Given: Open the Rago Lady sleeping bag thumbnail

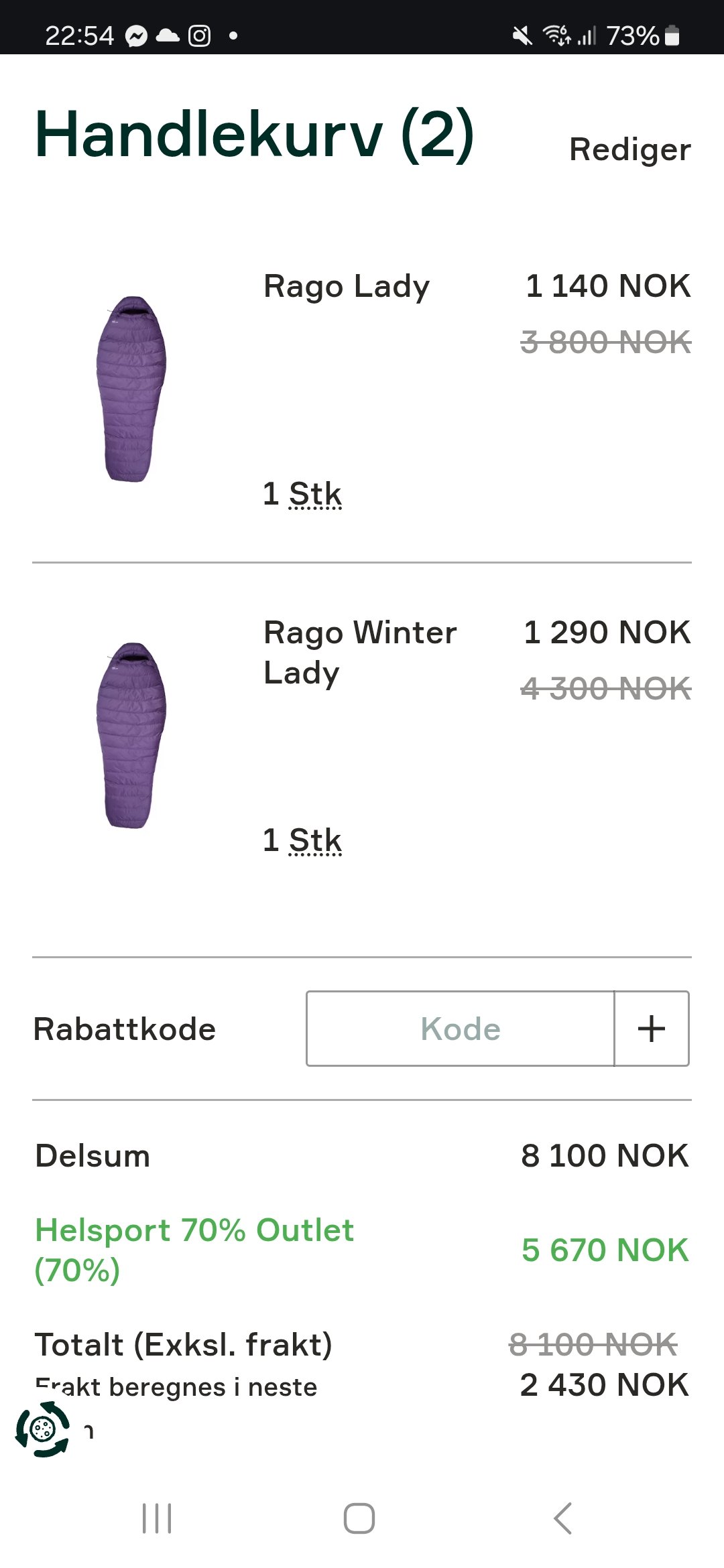Looking at the screenshot, I should [131, 389].
